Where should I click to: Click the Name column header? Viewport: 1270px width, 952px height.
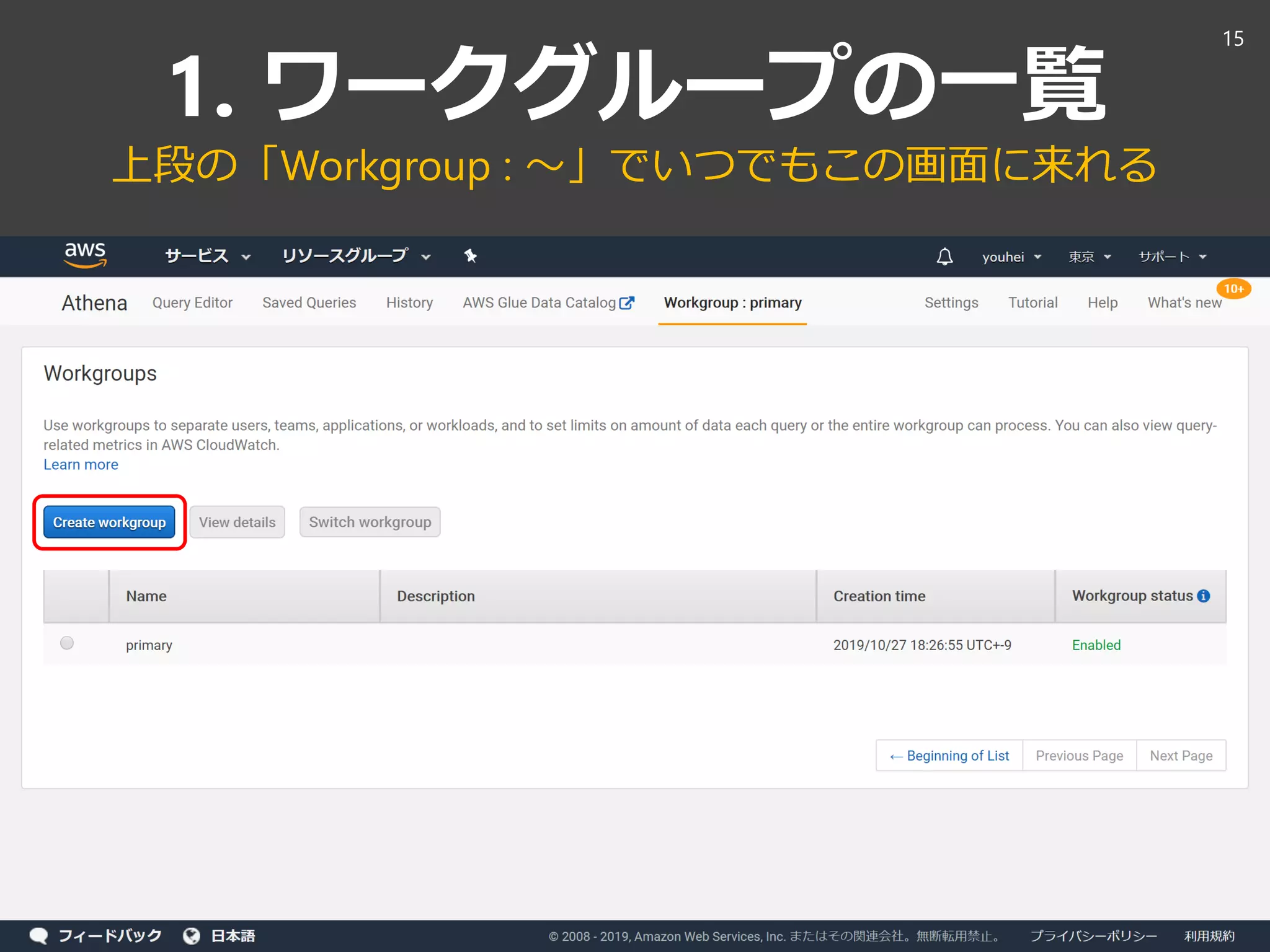click(x=244, y=596)
